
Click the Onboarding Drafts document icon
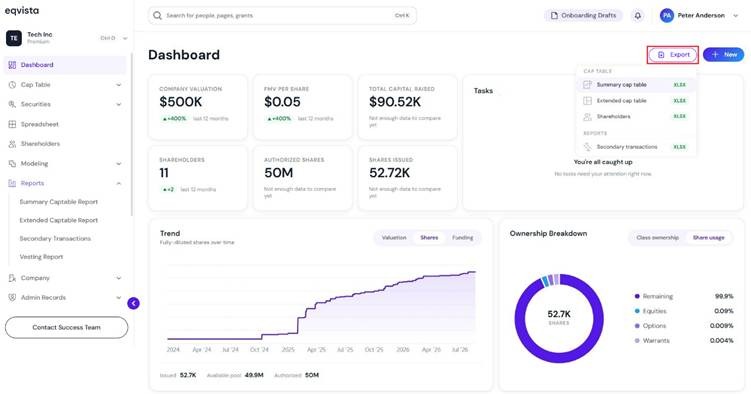[x=554, y=15]
